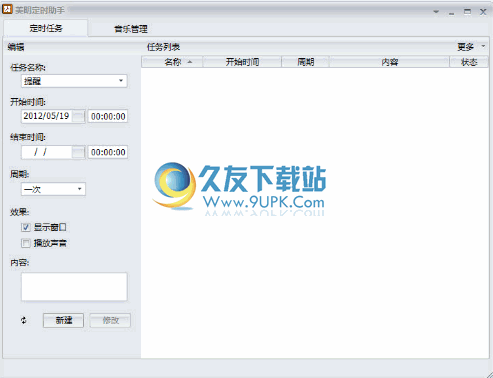The width and height of the screenshot is (493, 378).
Task: Close the 美明定时助手 window
Action: [483, 12]
